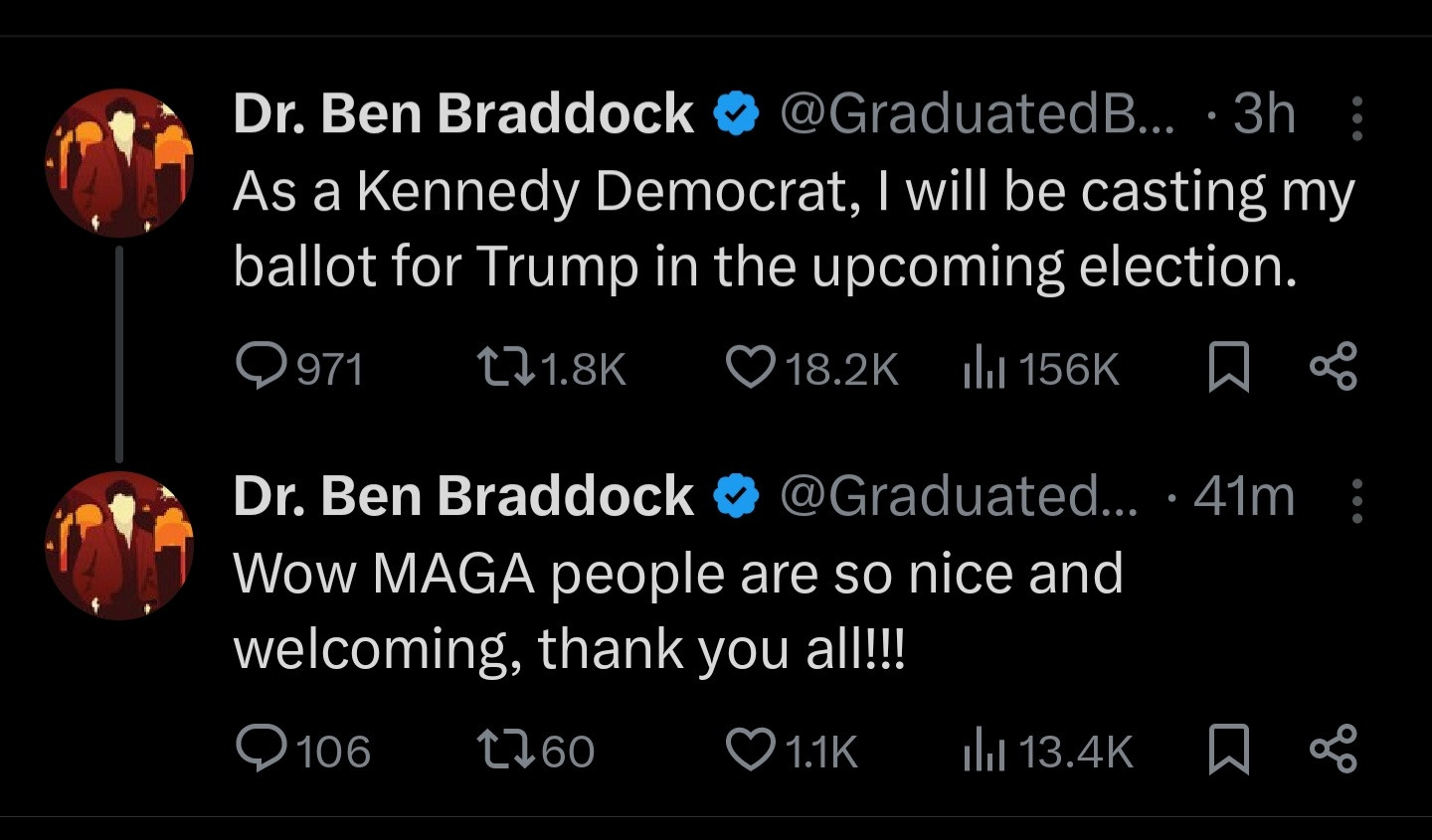Viewport: 1432px width, 840px height.
Task: Share the MAGA people tweet
Action: [1333, 749]
